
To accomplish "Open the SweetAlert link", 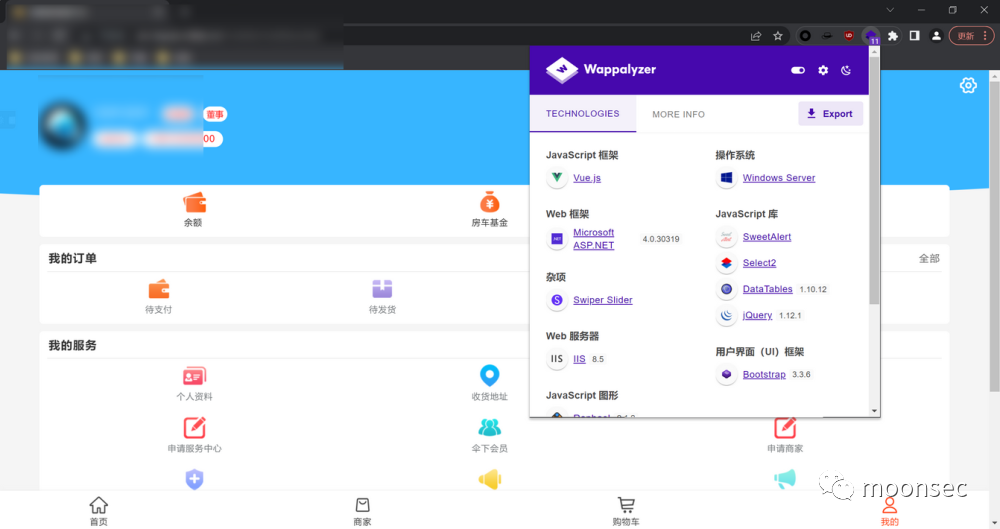I will [x=767, y=237].
